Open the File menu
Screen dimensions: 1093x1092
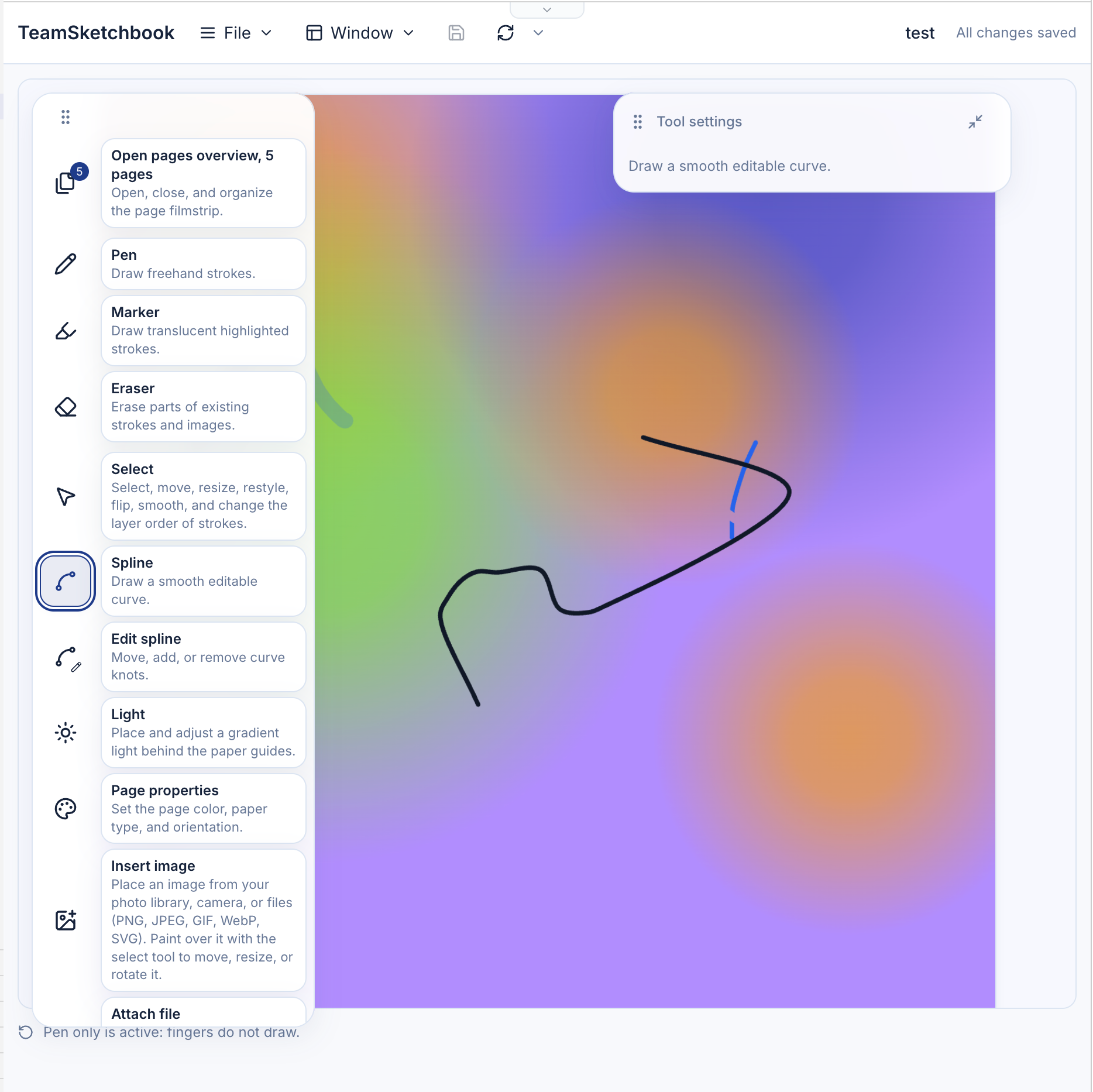[x=236, y=33]
